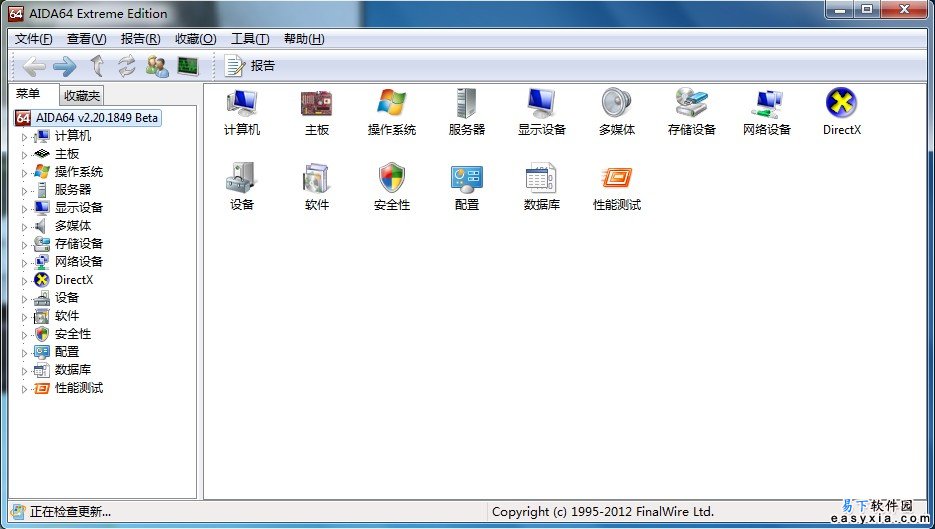Open the 安全性 shield icon in main pane
This screenshot has width=935, height=529.
[x=392, y=178]
